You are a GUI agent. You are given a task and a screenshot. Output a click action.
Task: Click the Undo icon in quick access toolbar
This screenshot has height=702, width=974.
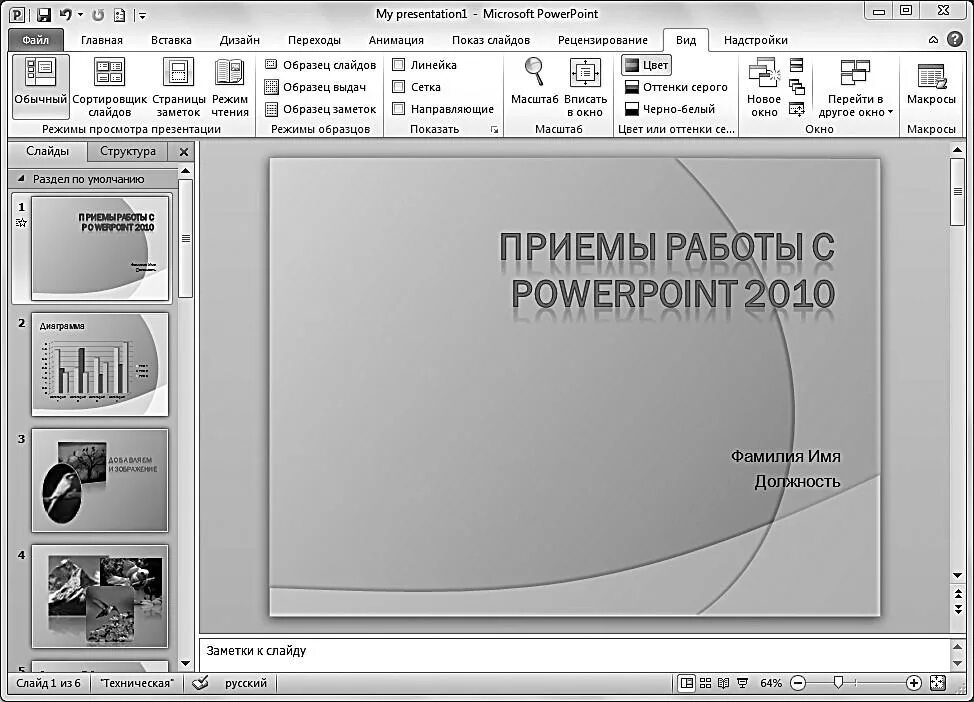(x=65, y=14)
